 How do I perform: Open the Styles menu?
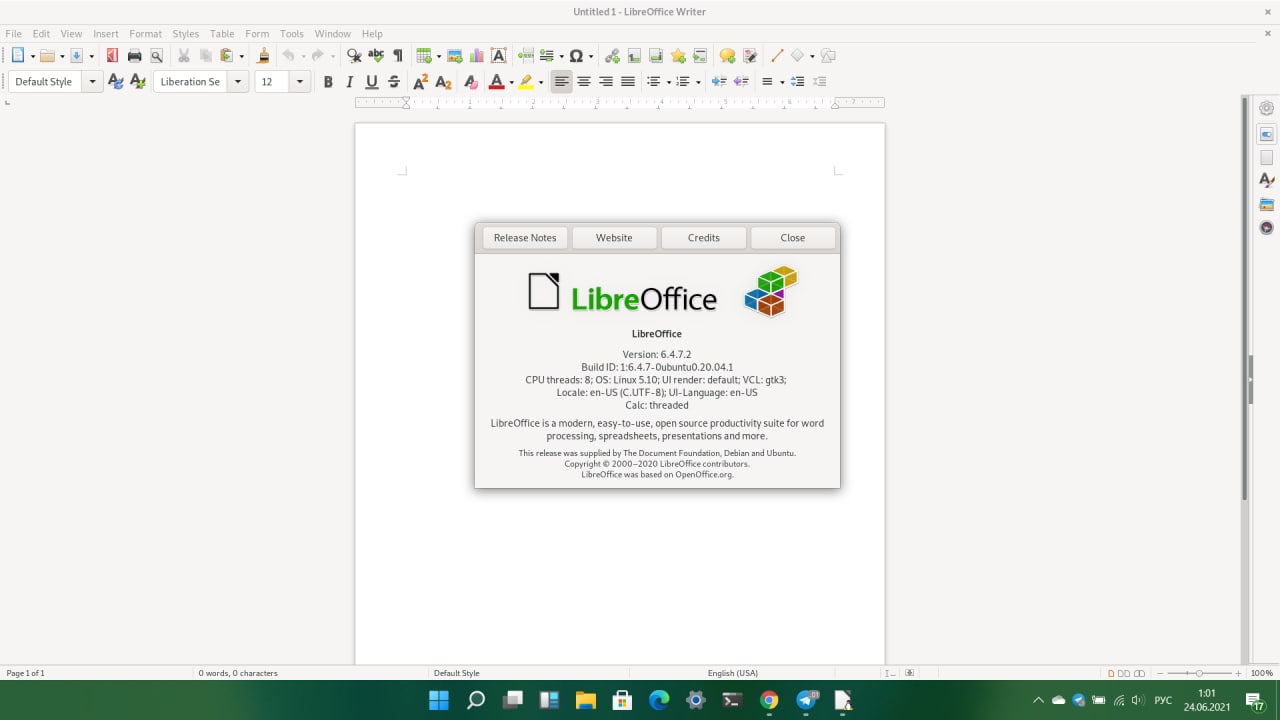(186, 34)
